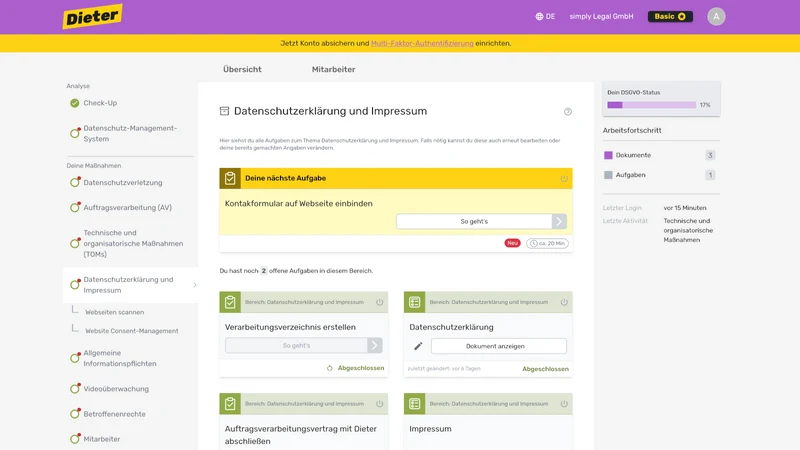Click the Allgemeine Informationspflichten status icon
This screenshot has height=450, width=800.
(75, 358)
